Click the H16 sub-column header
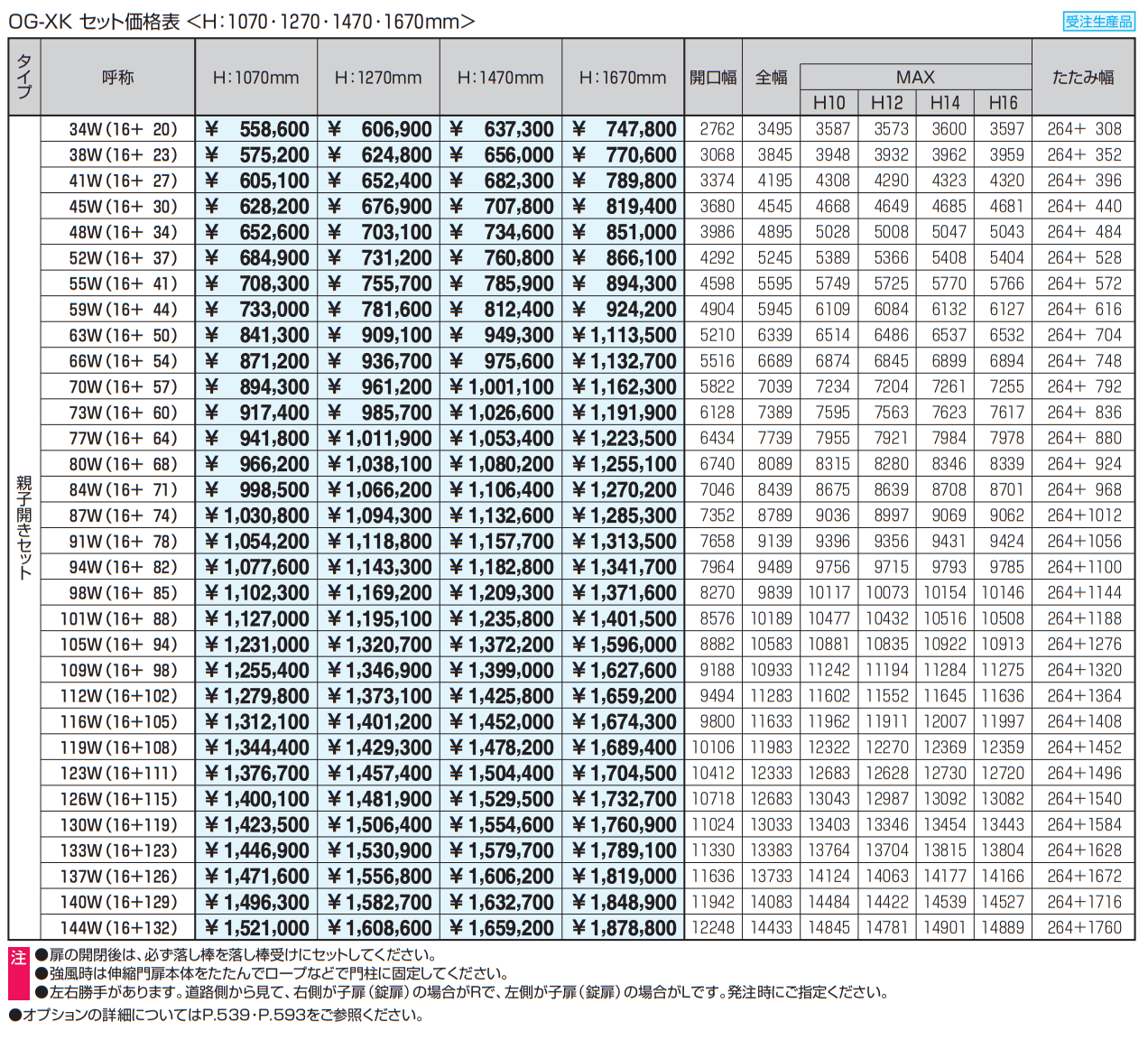1148x1040 pixels. click(1003, 103)
